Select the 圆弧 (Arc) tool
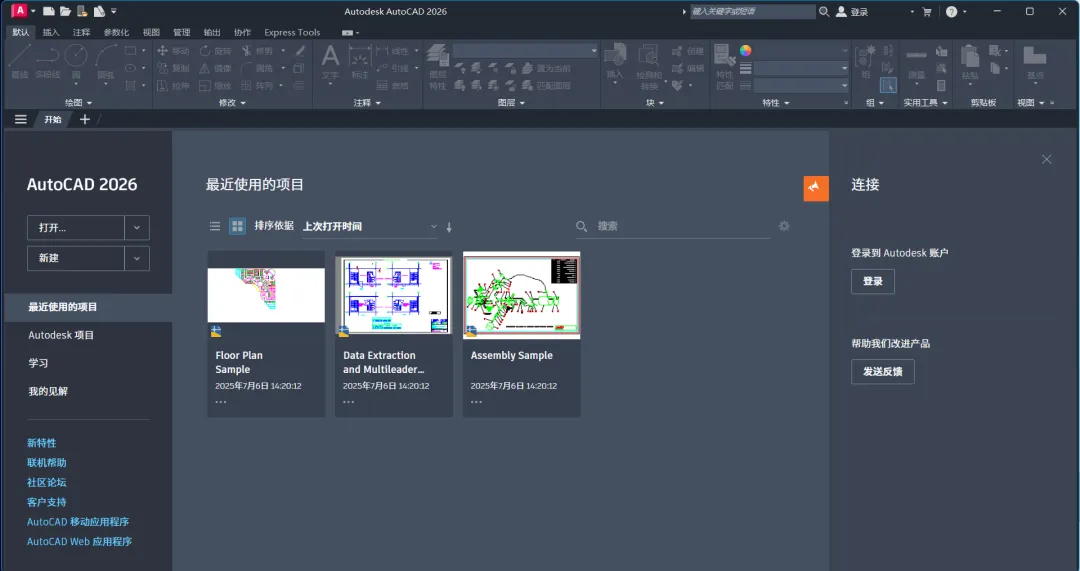 [105, 61]
